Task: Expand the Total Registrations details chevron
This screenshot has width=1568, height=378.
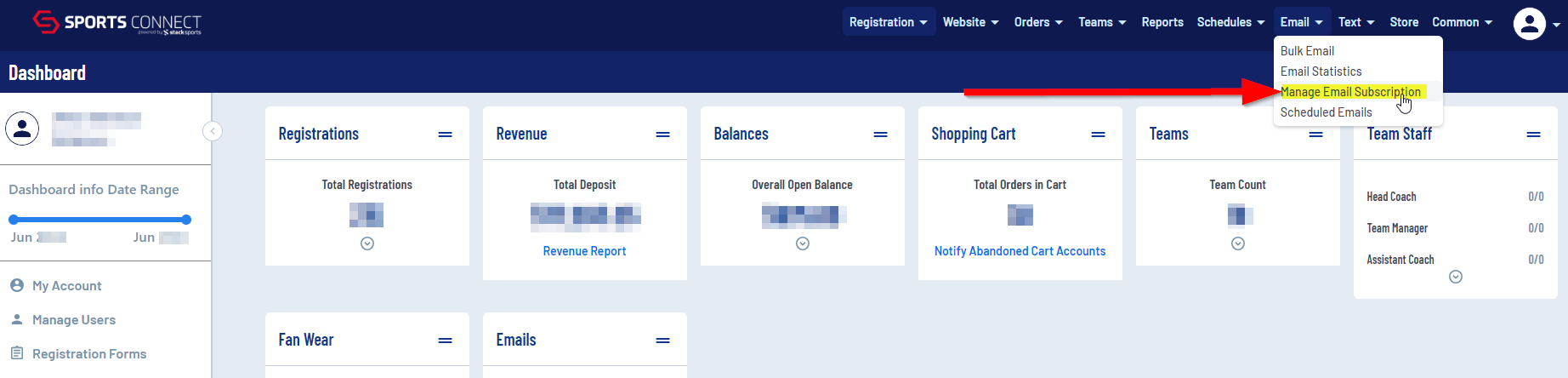Action: 367,243
